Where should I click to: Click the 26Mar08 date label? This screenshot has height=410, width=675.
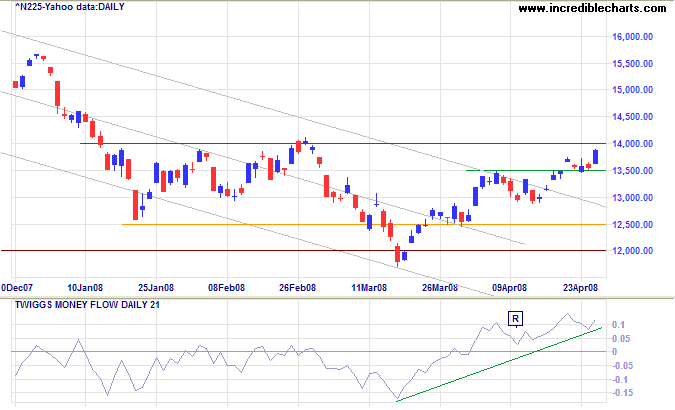coord(440,288)
